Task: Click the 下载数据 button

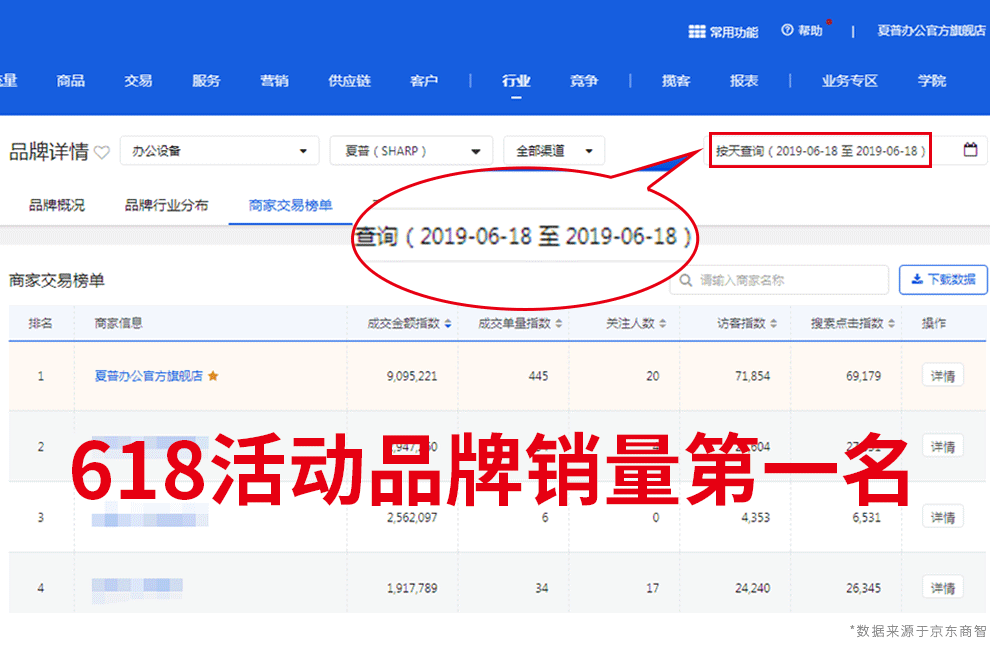Action: tap(943, 280)
